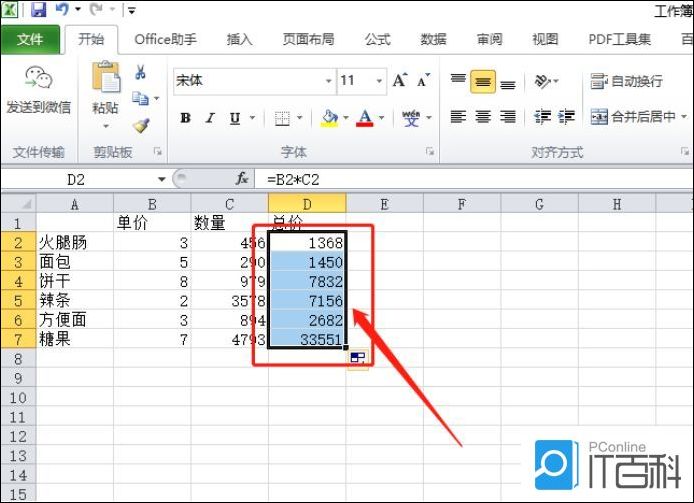Open Font group dialog launcher

tap(430, 152)
